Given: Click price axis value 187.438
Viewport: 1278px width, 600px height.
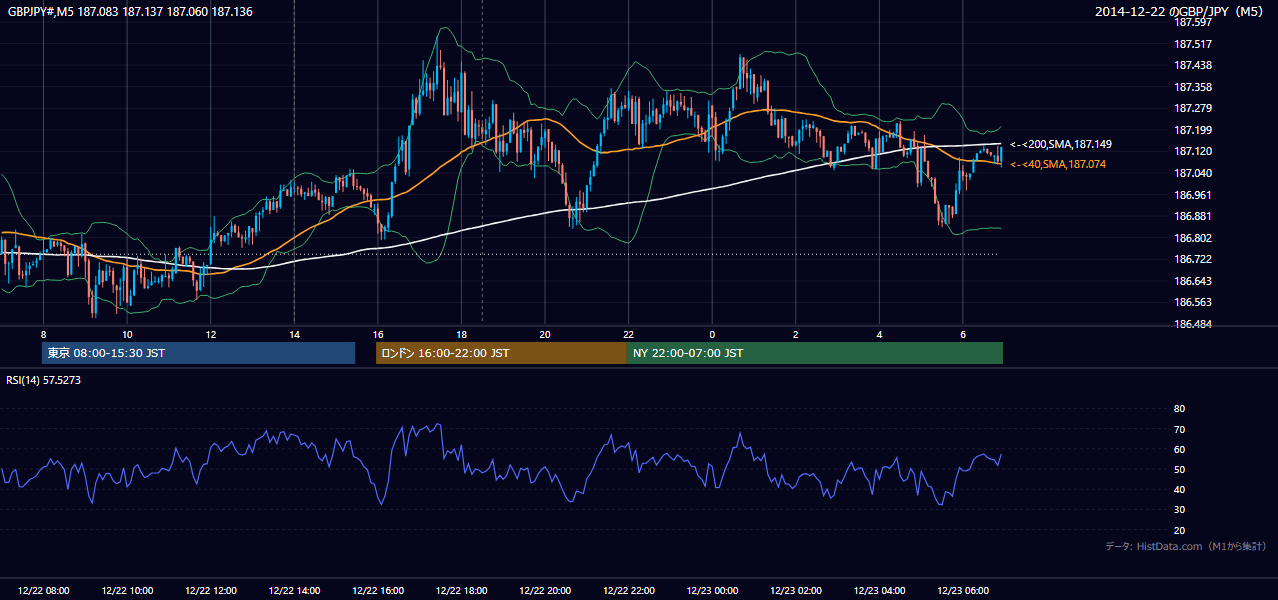Looking at the screenshot, I should click(x=1194, y=65).
